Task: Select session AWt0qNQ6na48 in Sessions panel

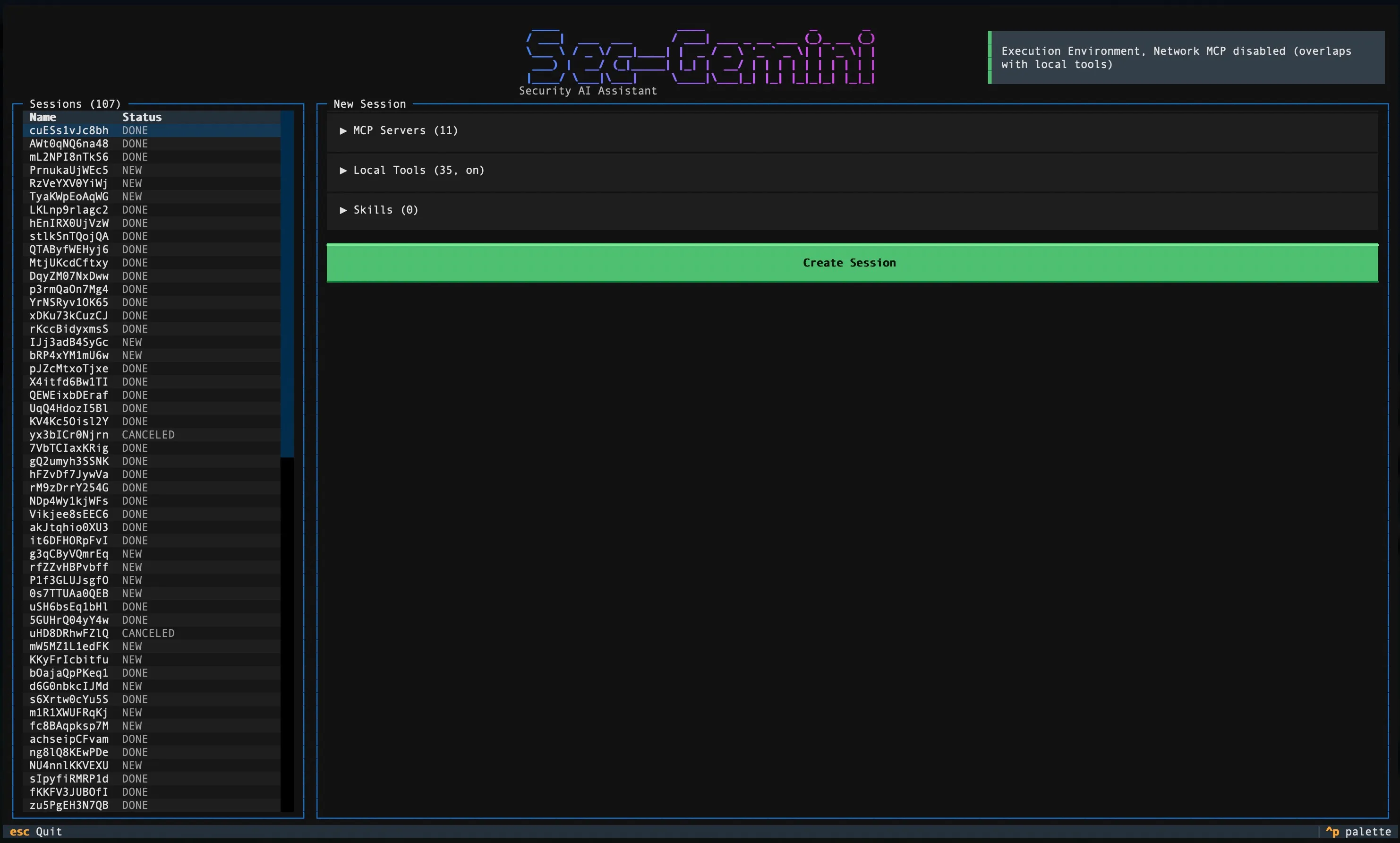Action: [68, 144]
